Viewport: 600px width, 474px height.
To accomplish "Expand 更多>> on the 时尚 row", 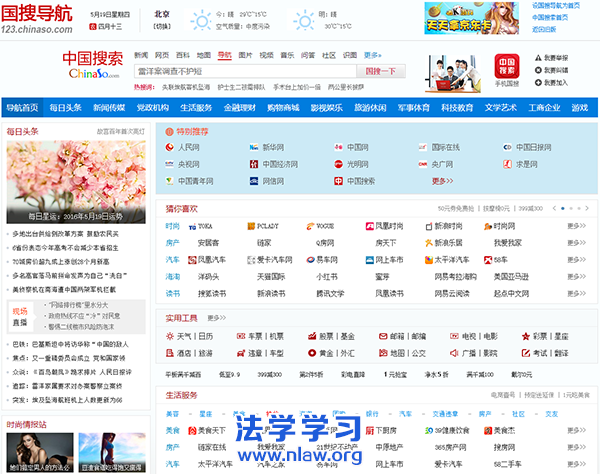I will (x=576, y=226).
